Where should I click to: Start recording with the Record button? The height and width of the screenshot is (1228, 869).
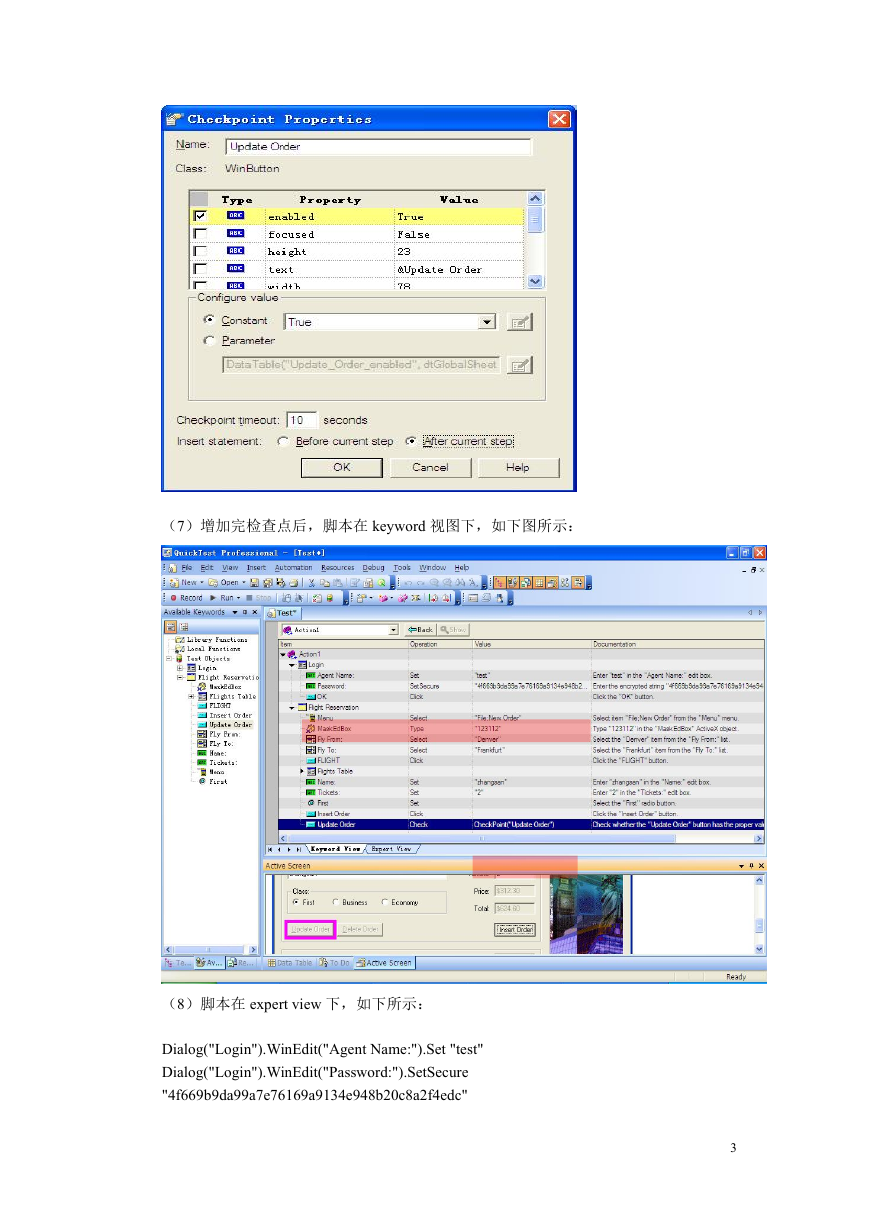(187, 598)
